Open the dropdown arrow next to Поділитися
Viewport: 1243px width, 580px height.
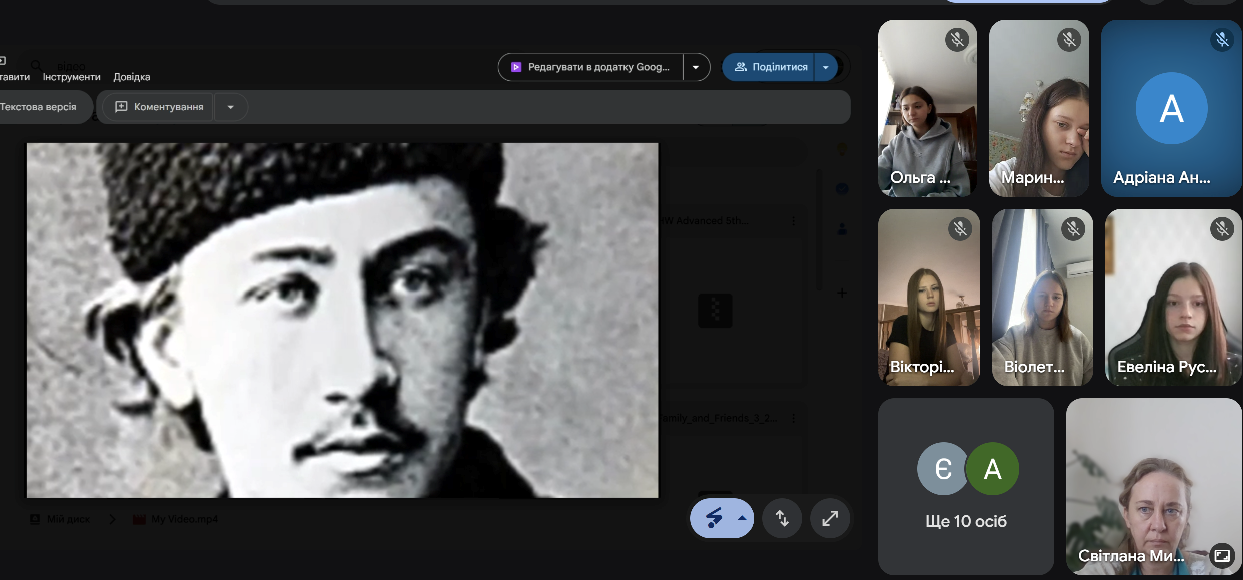(825, 67)
